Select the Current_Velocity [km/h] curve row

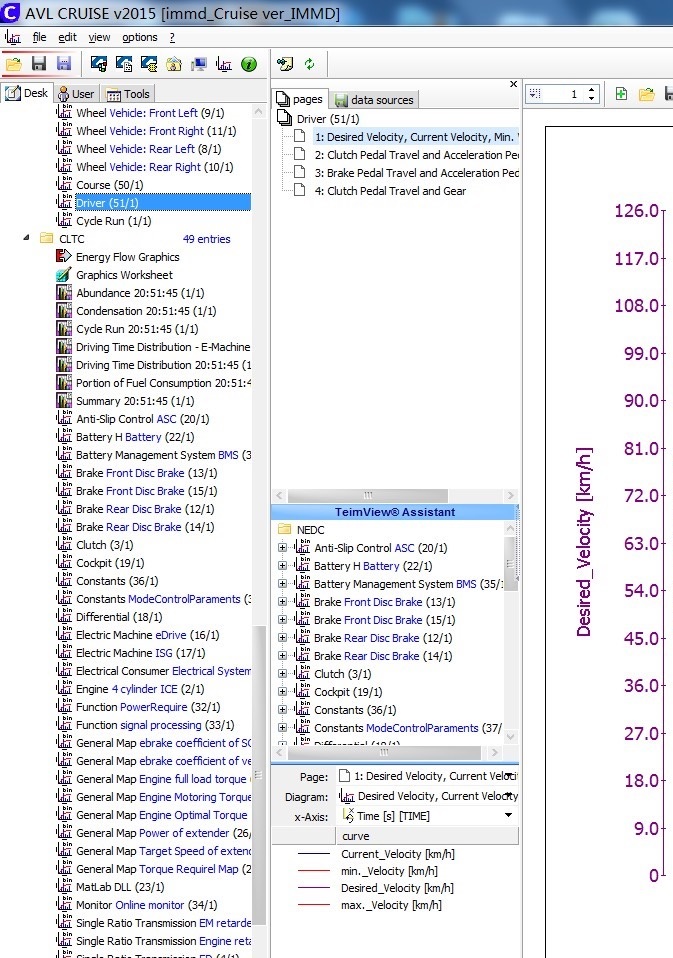395,854
